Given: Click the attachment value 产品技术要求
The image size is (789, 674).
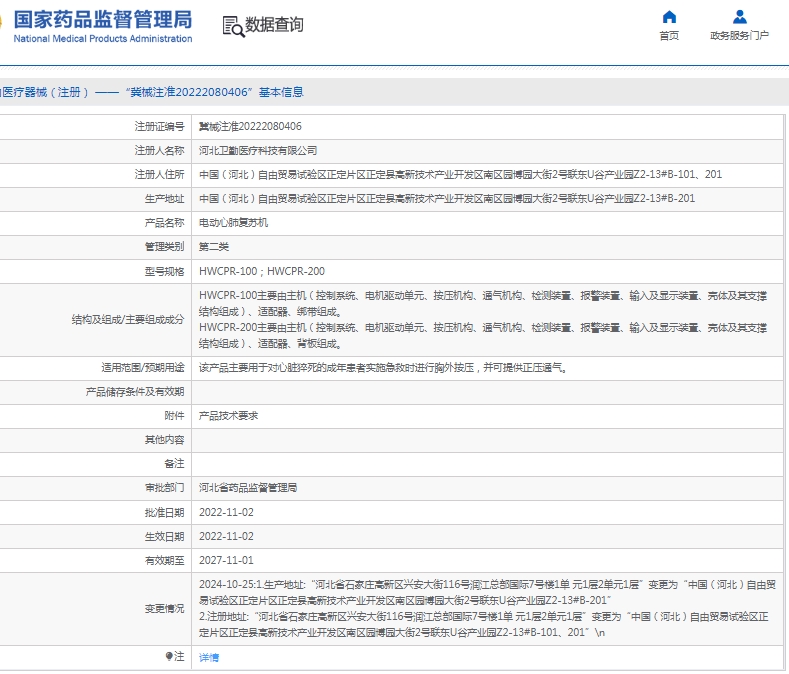Looking at the screenshot, I should click(228, 415).
